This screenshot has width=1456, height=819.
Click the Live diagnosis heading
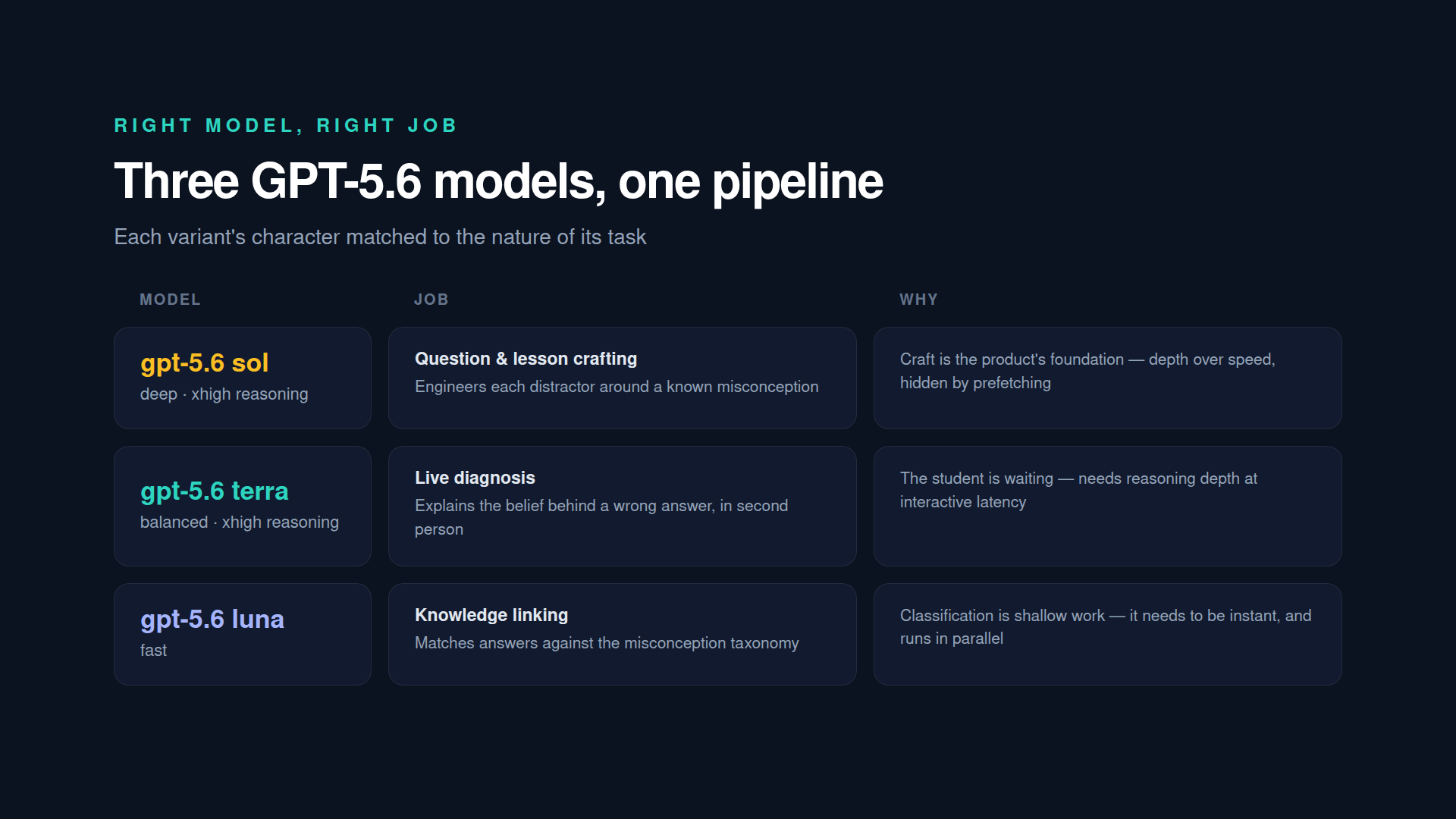pos(475,478)
